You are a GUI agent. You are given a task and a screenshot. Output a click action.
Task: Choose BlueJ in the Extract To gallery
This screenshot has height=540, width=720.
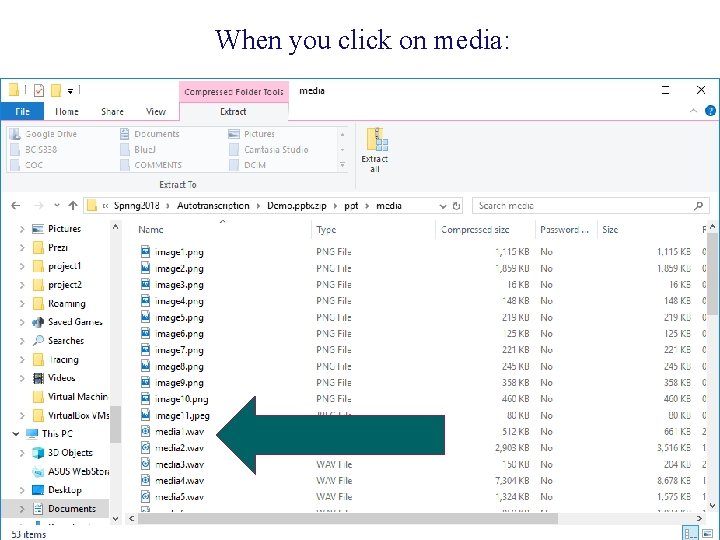click(x=139, y=150)
